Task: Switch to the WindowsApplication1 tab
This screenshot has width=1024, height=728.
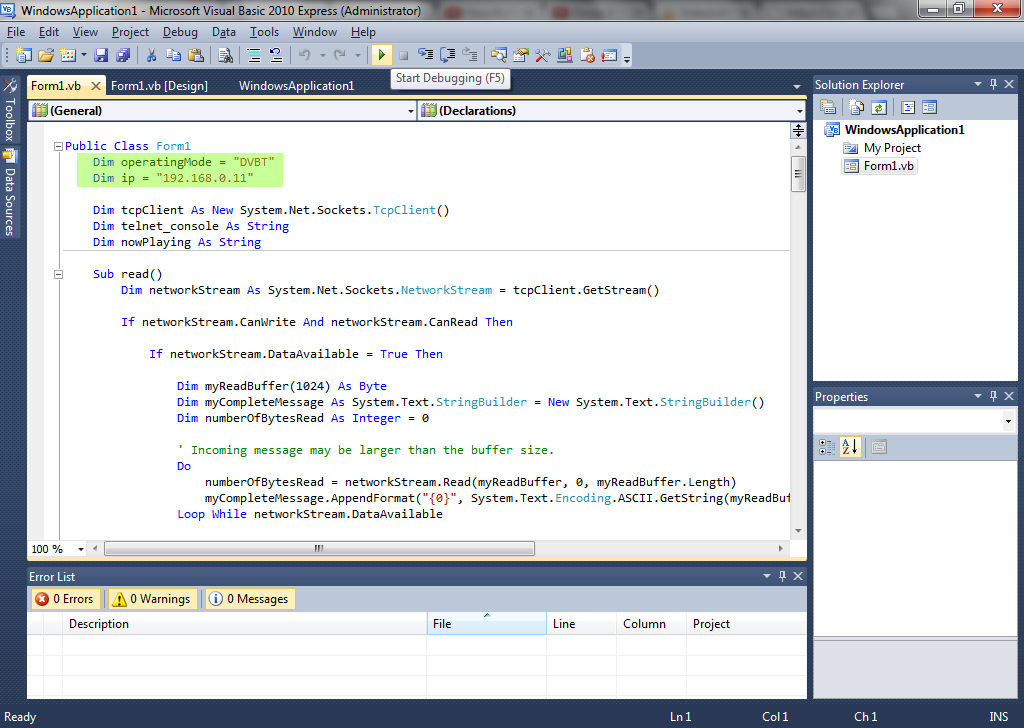Action: [x=296, y=86]
